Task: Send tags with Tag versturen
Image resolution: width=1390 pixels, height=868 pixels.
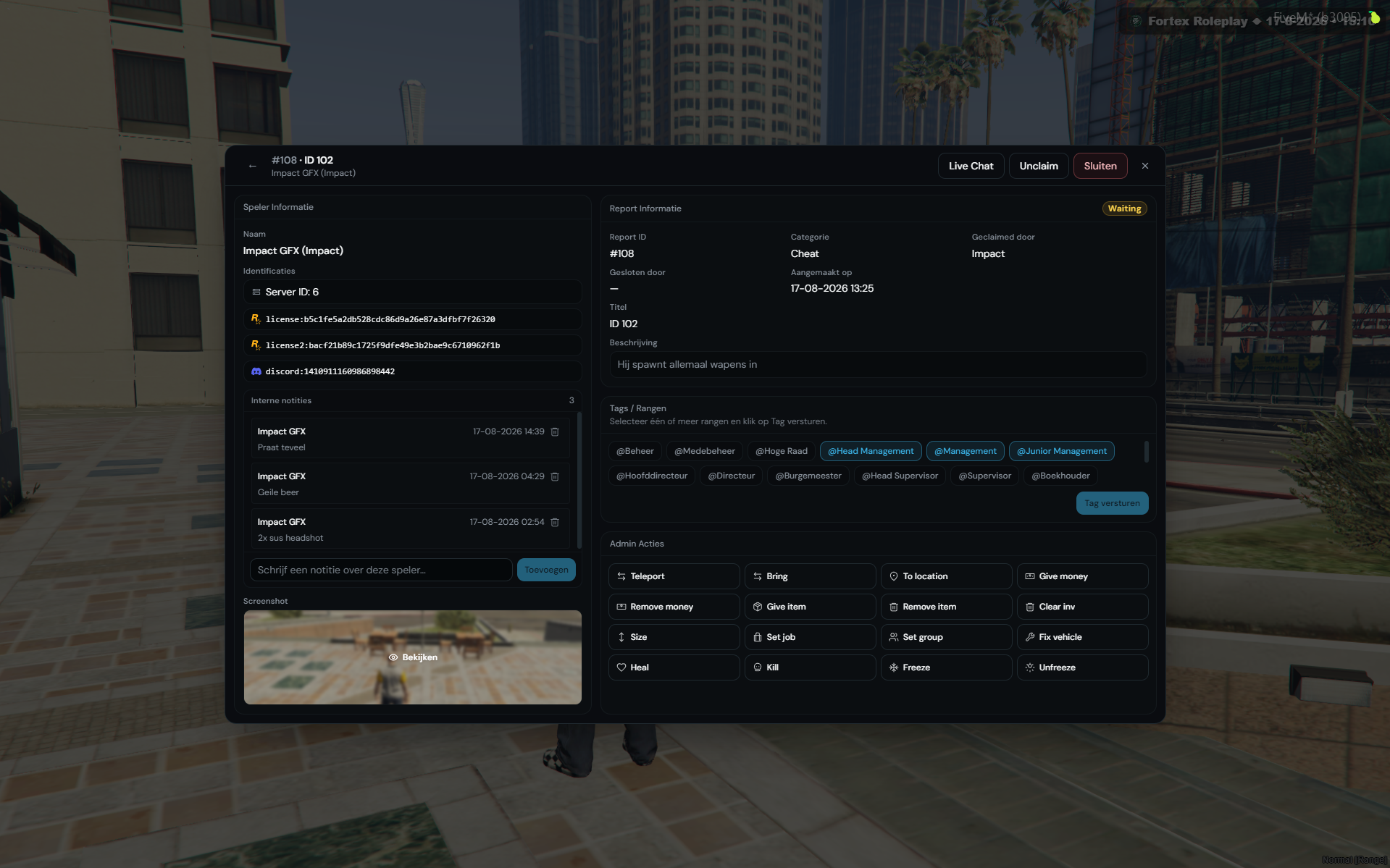Action: [x=1112, y=503]
